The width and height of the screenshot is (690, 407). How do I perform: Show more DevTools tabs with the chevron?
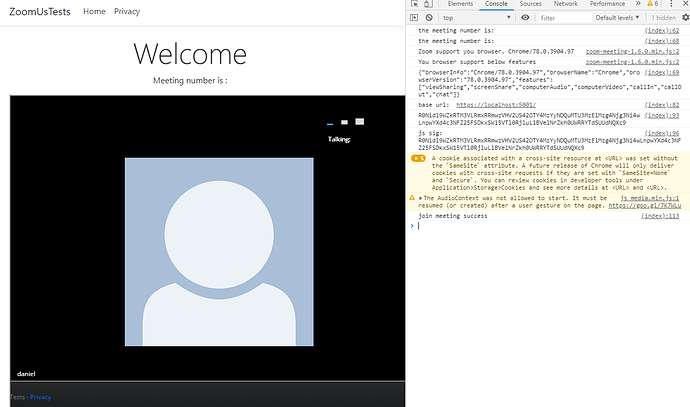[638, 4]
